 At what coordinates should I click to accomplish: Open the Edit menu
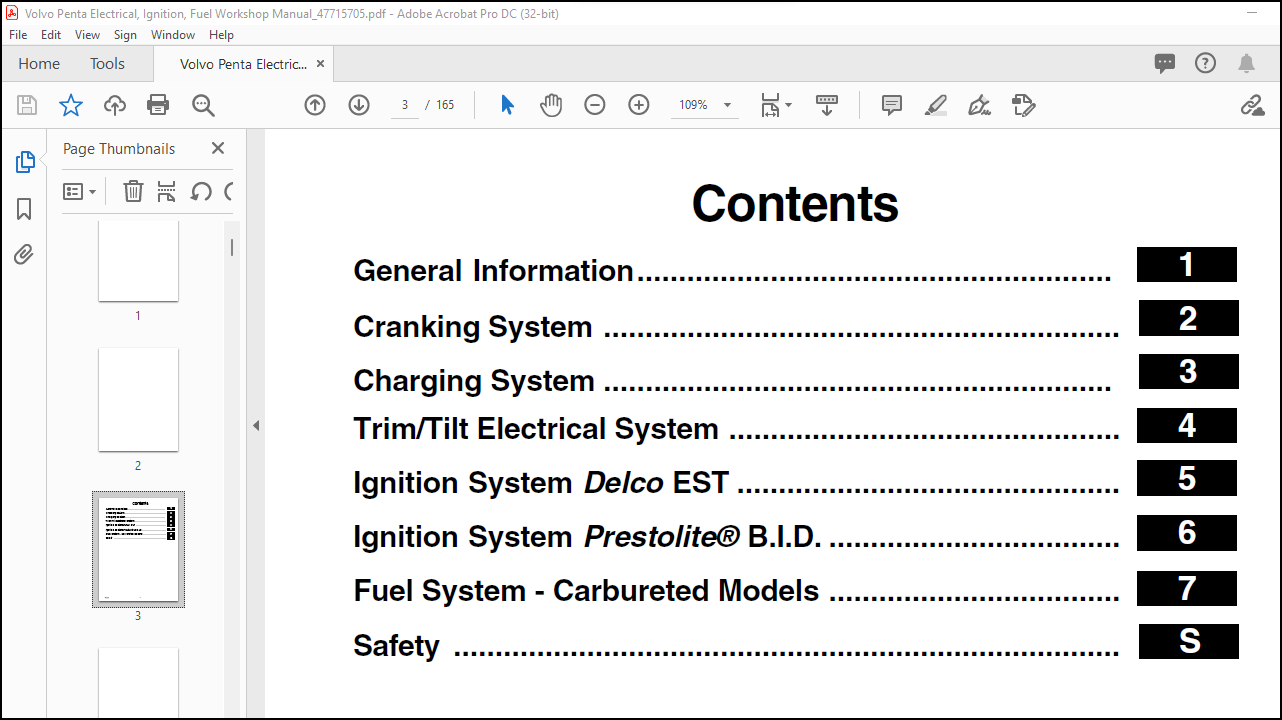tap(51, 34)
